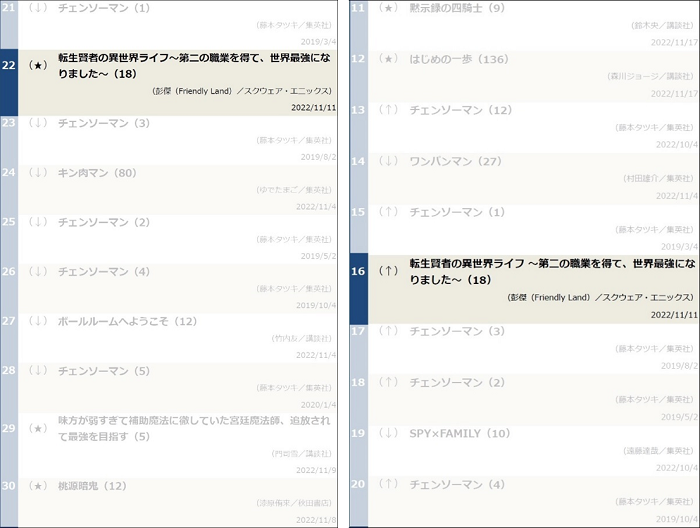Open the ワンパンマン (27) title
The height and width of the screenshot is (528, 700).
[x=455, y=161]
